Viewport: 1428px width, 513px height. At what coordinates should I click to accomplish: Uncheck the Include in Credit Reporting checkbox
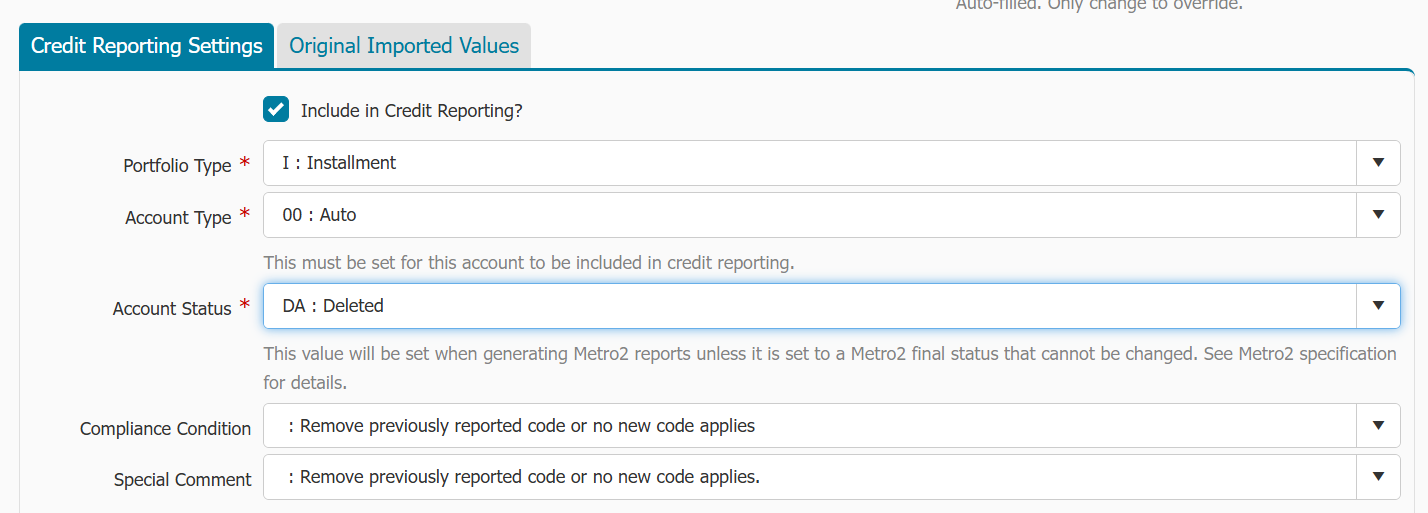[276, 110]
